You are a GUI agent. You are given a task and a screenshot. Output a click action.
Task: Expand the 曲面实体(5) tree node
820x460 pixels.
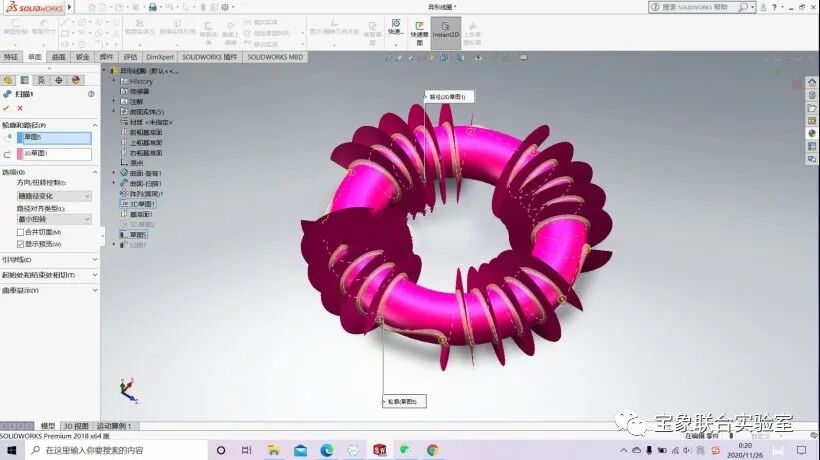click(x=114, y=111)
